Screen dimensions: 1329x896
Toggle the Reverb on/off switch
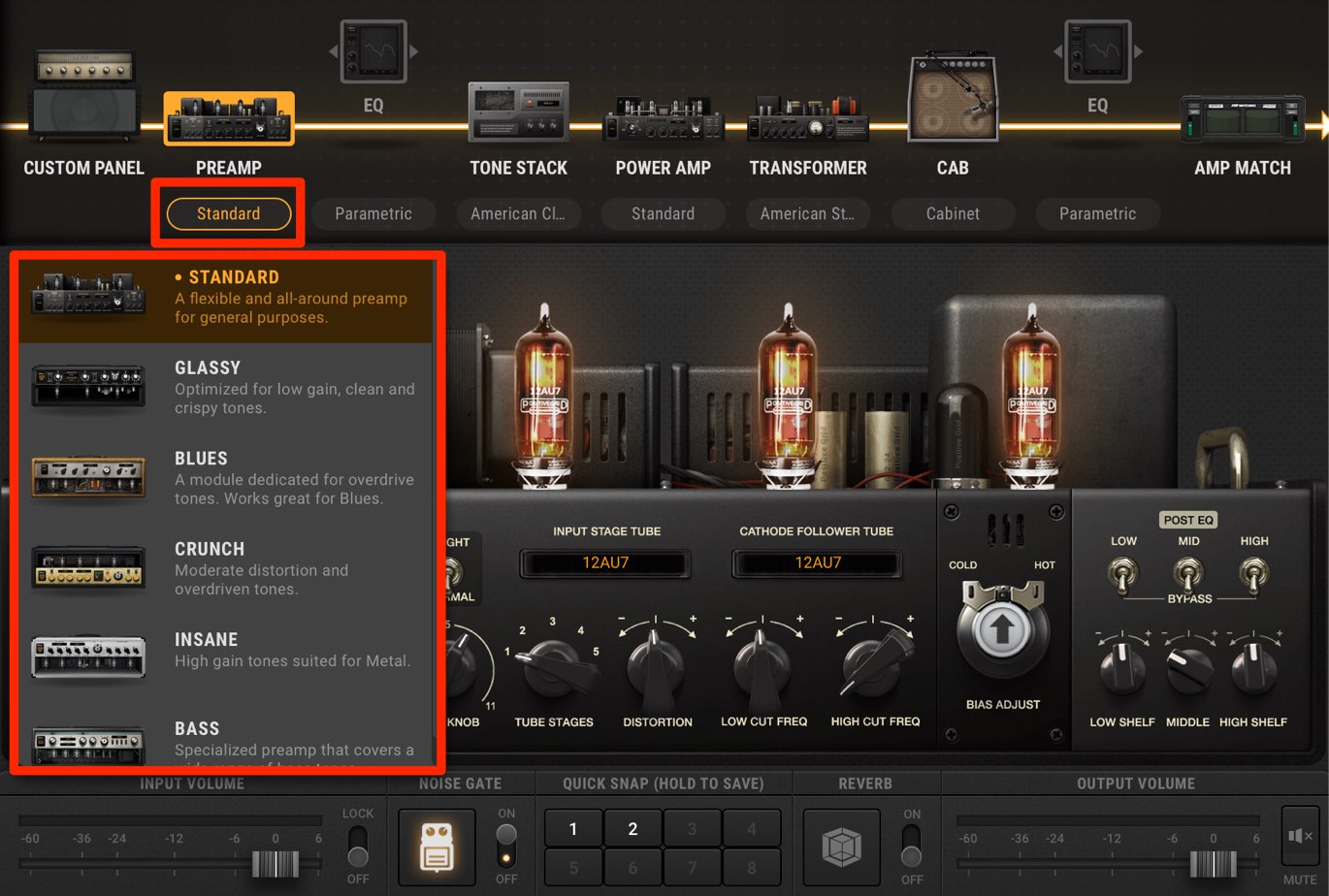pyautogui.click(x=911, y=847)
